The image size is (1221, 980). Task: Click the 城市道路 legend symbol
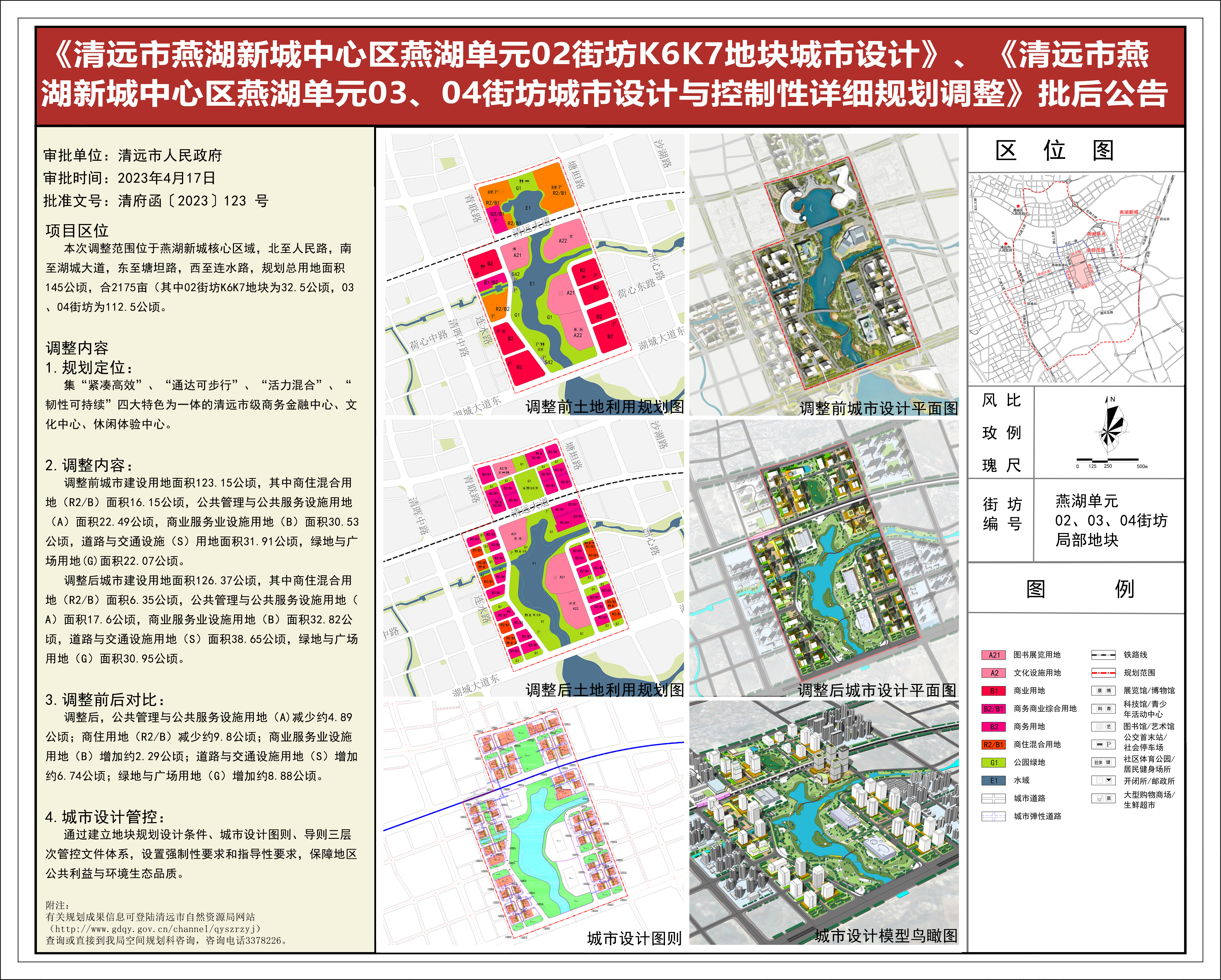tap(994, 798)
